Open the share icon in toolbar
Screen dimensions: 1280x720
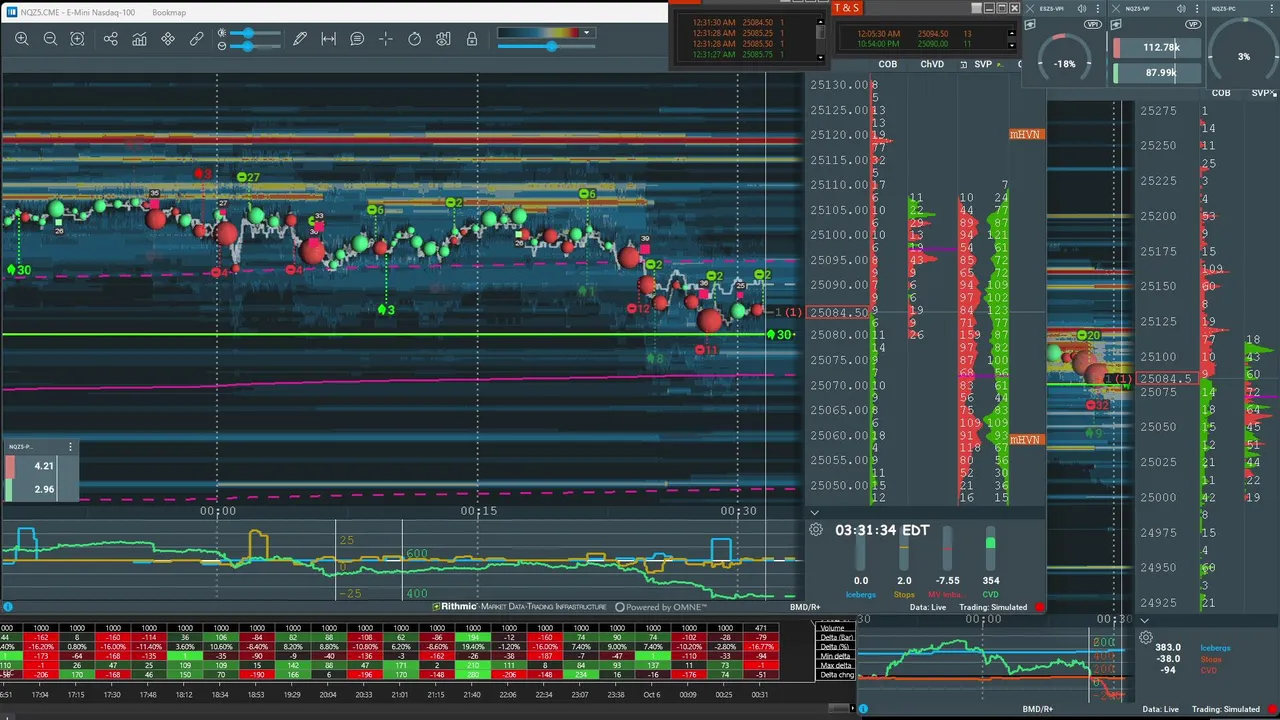coord(110,39)
